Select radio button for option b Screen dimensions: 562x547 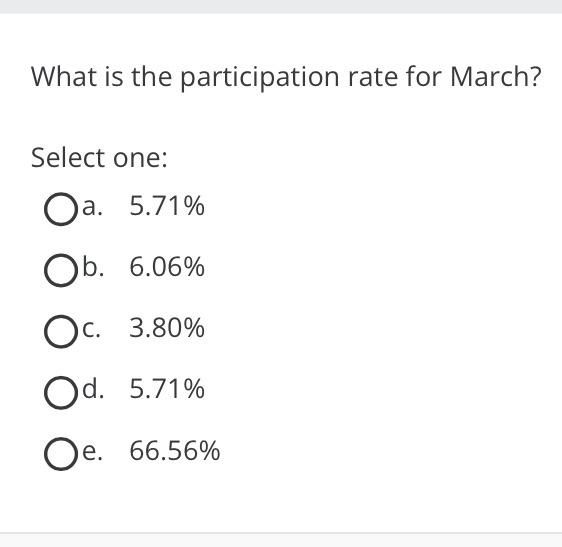click(61, 270)
